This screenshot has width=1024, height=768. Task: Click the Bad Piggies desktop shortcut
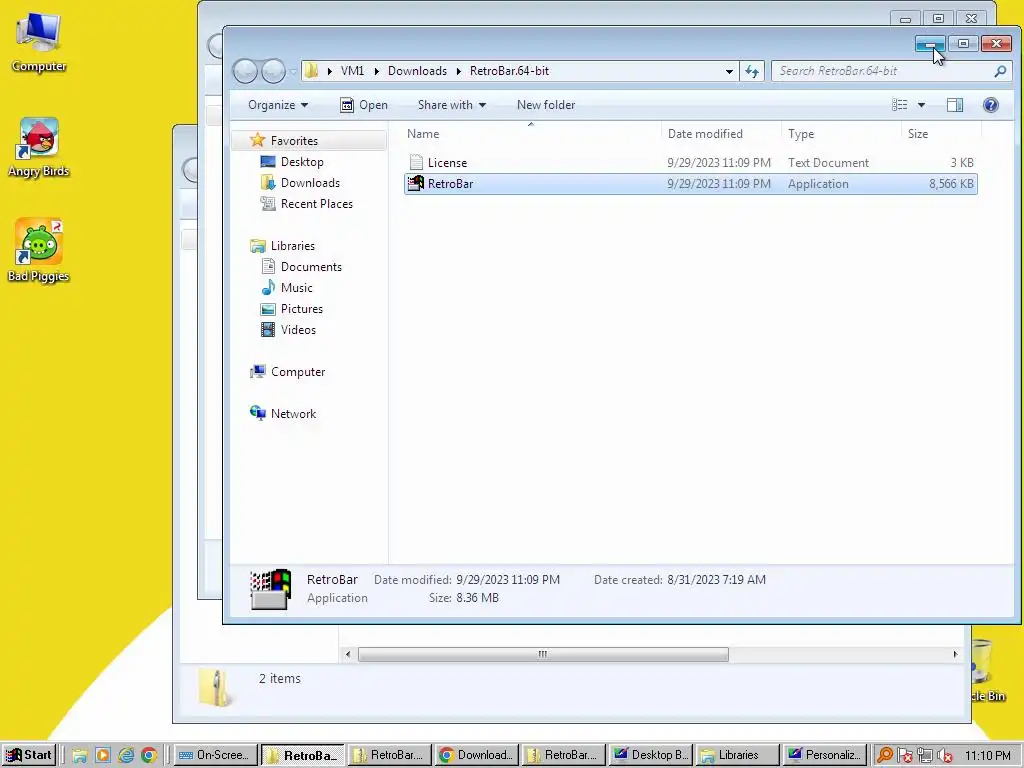click(39, 251)
